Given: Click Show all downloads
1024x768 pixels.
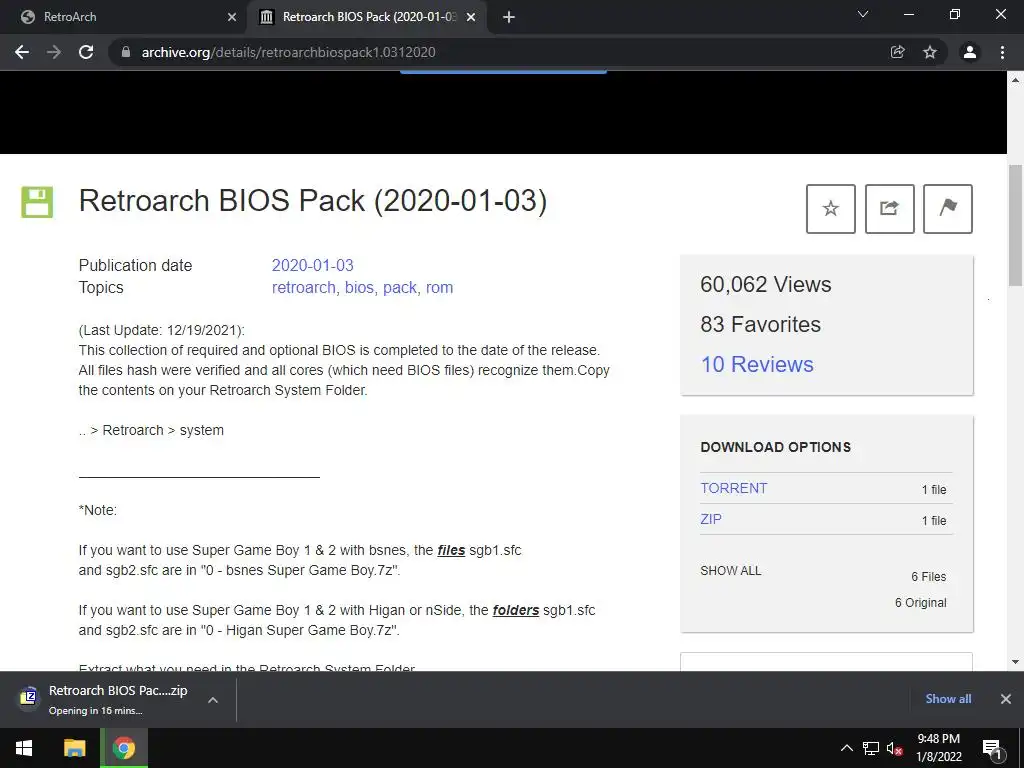Looking at the screenshot, I should [x=948, y=699].
